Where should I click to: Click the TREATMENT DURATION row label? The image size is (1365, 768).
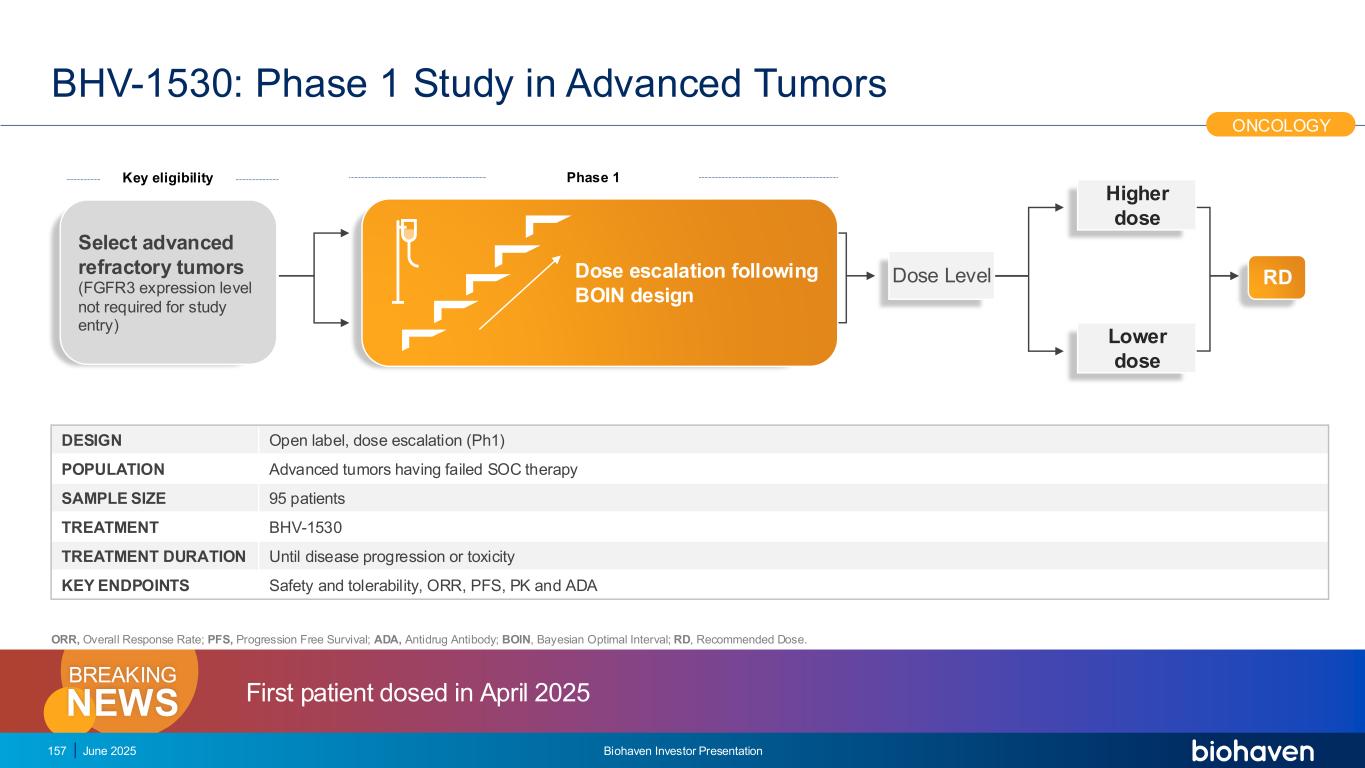point(154,556)
